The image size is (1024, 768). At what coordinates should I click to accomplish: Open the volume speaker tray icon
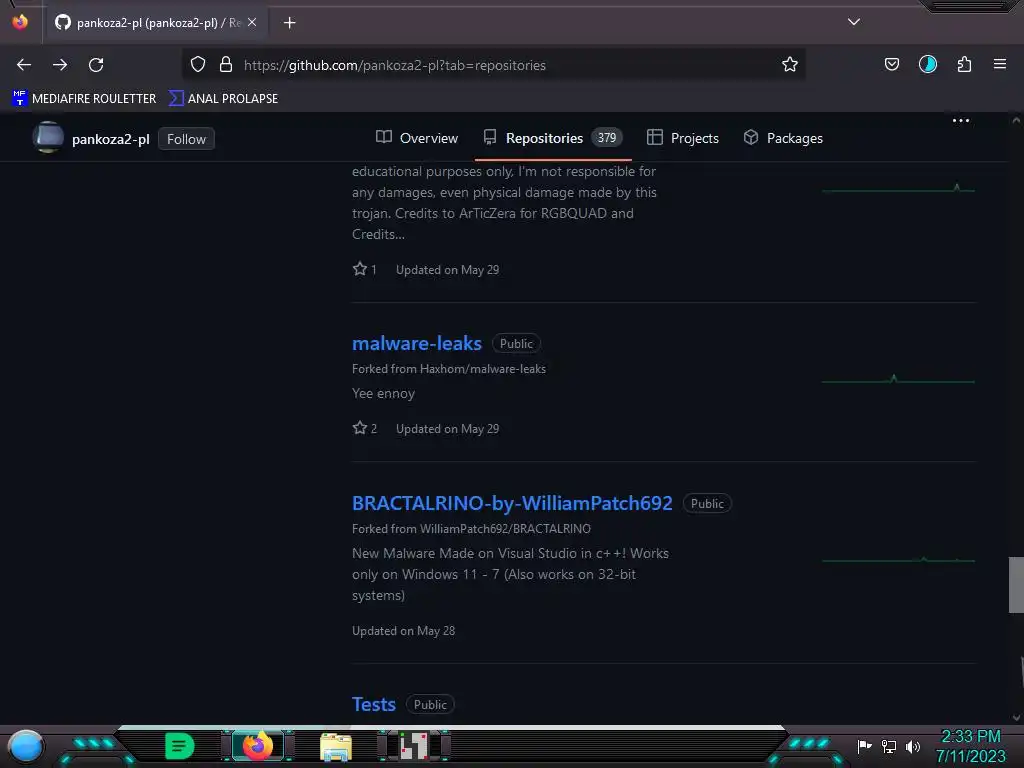tap(912, 746)
